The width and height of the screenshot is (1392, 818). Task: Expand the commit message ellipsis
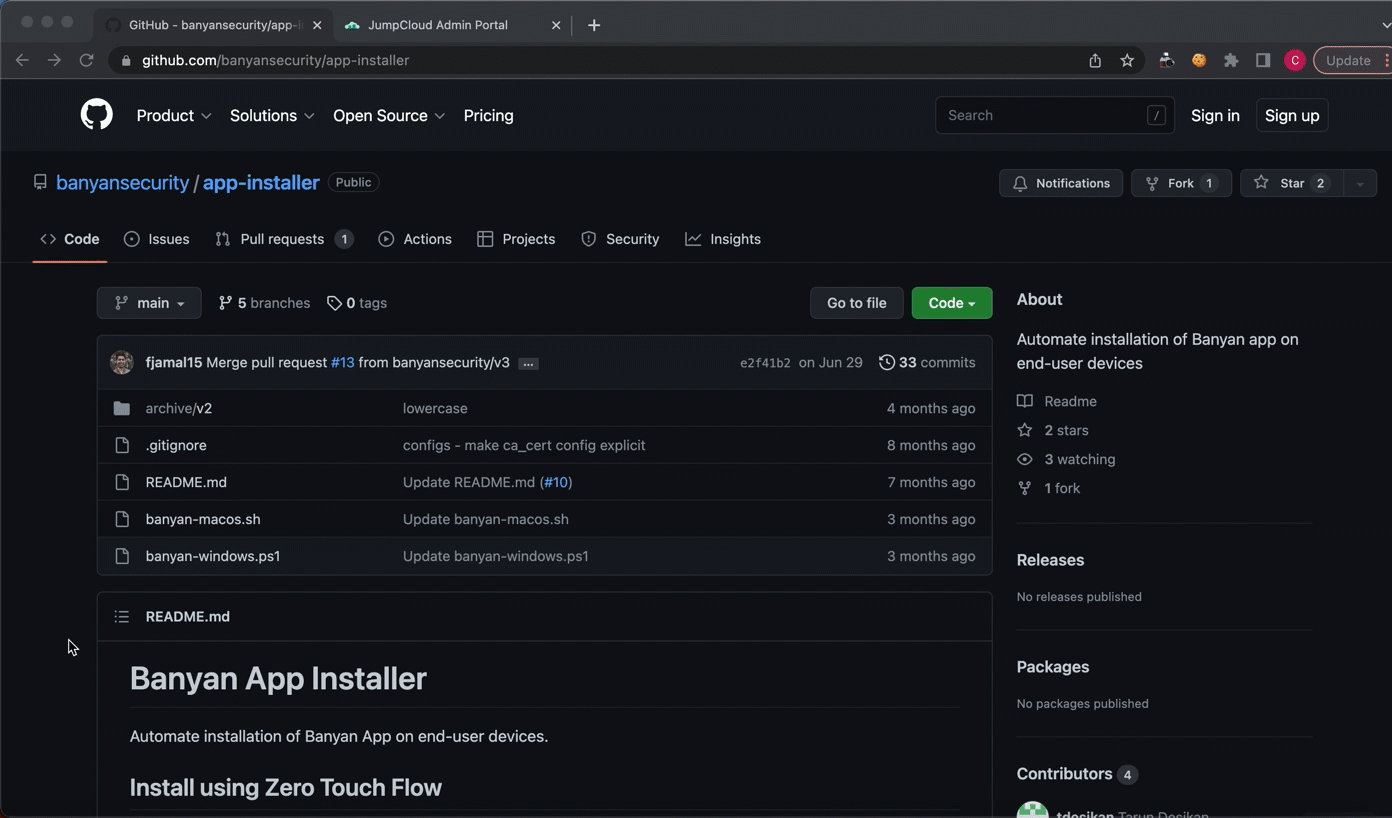tap(528, 364)
